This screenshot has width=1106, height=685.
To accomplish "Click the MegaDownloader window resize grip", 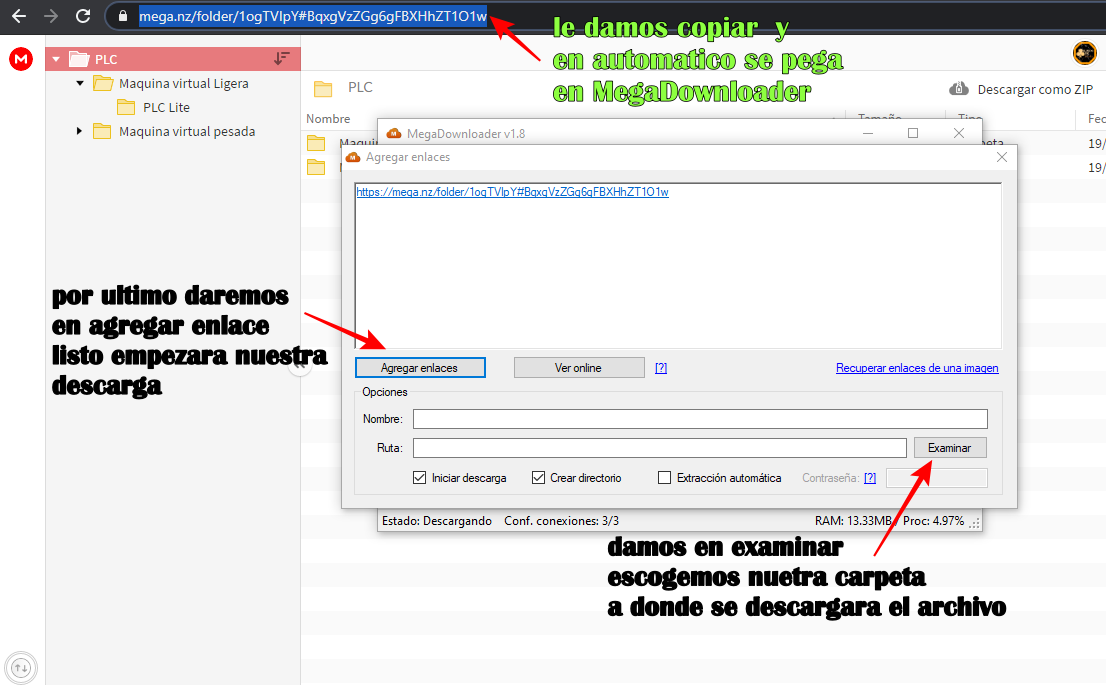I will [975, 523].
